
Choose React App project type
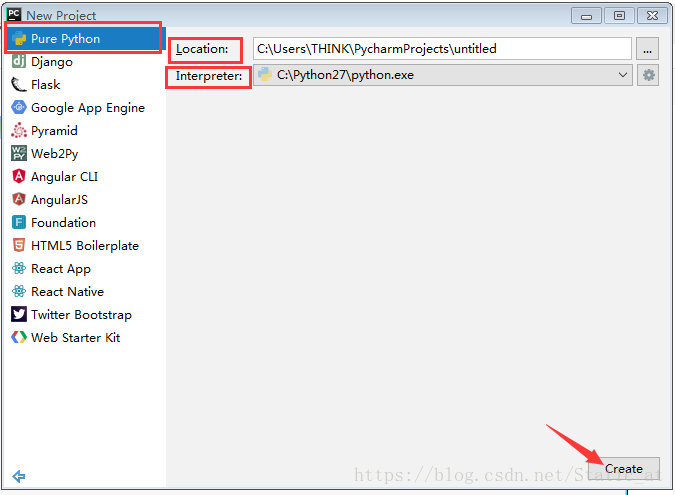(84, 269)
